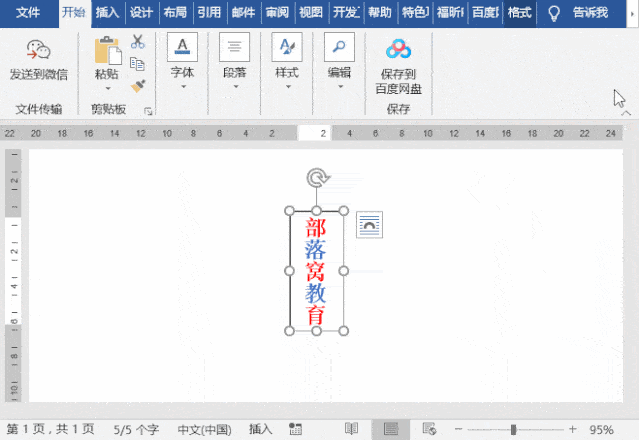Open the 设计 ribbon tab

pyautogui.click(x=141, y=13)
